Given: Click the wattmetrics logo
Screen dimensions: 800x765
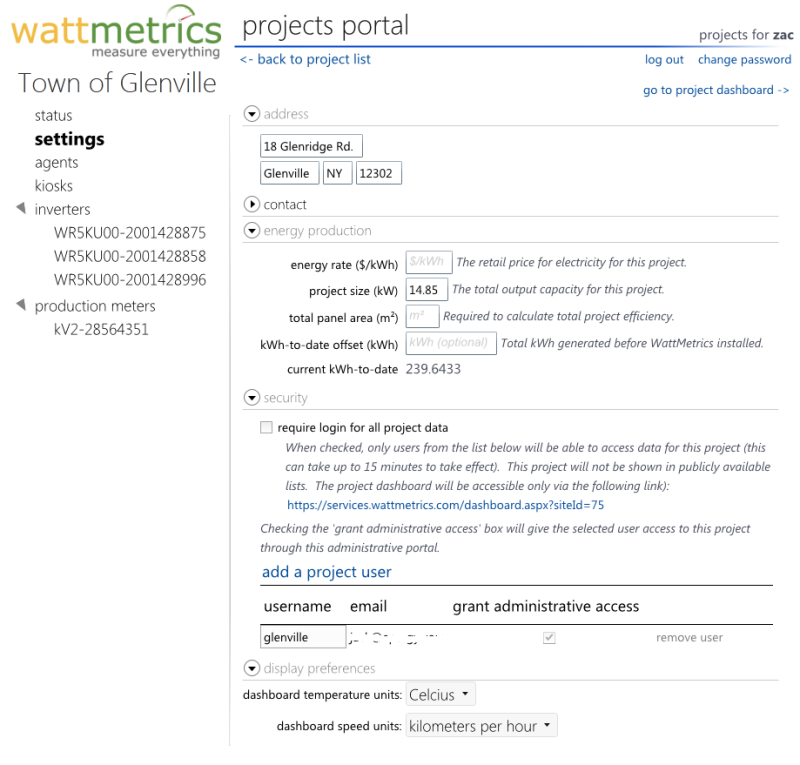Looking at the screenshot, I should coord(116,32).
